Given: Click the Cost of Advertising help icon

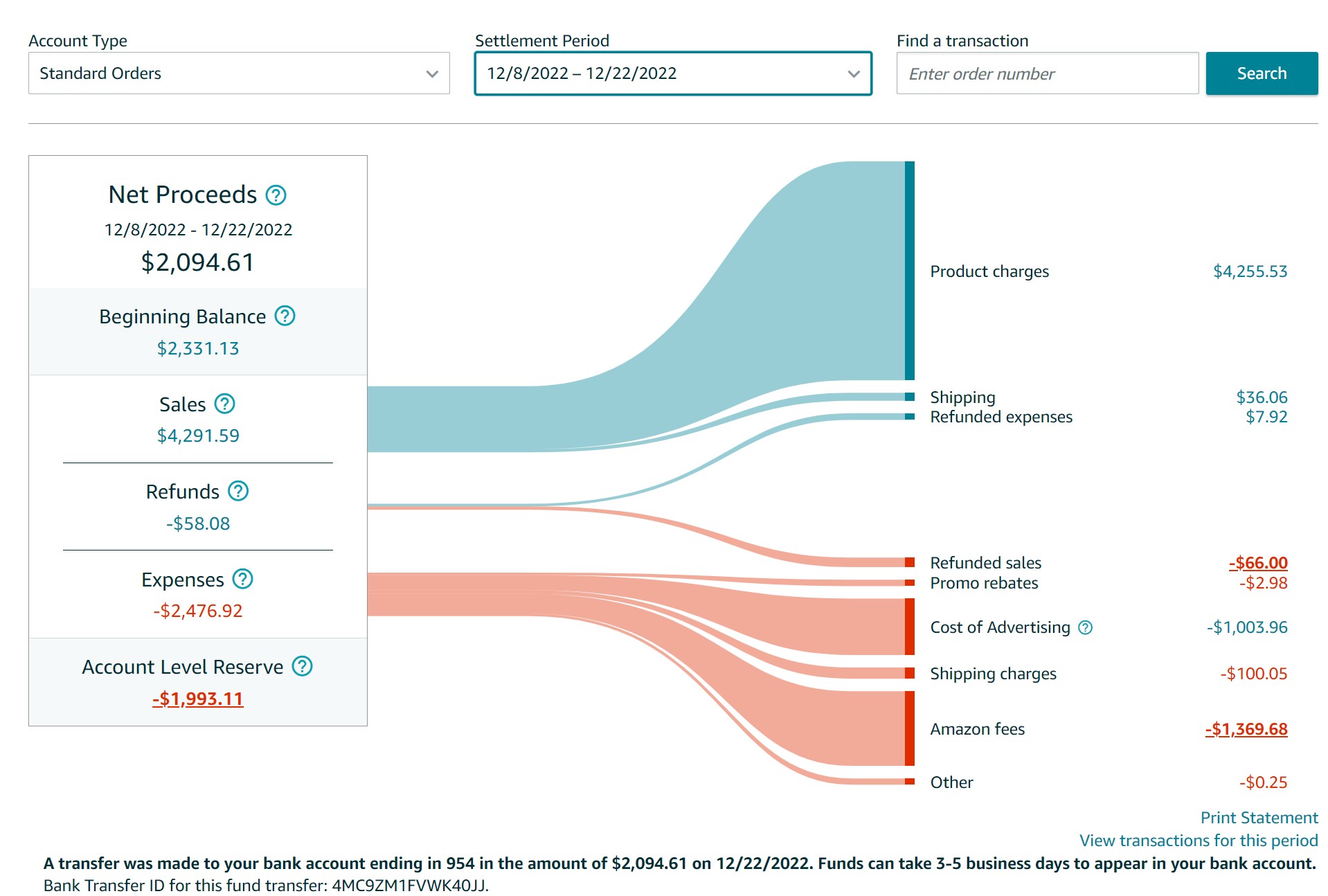Looking at the screenshot, I should (x=1086, y=627).
